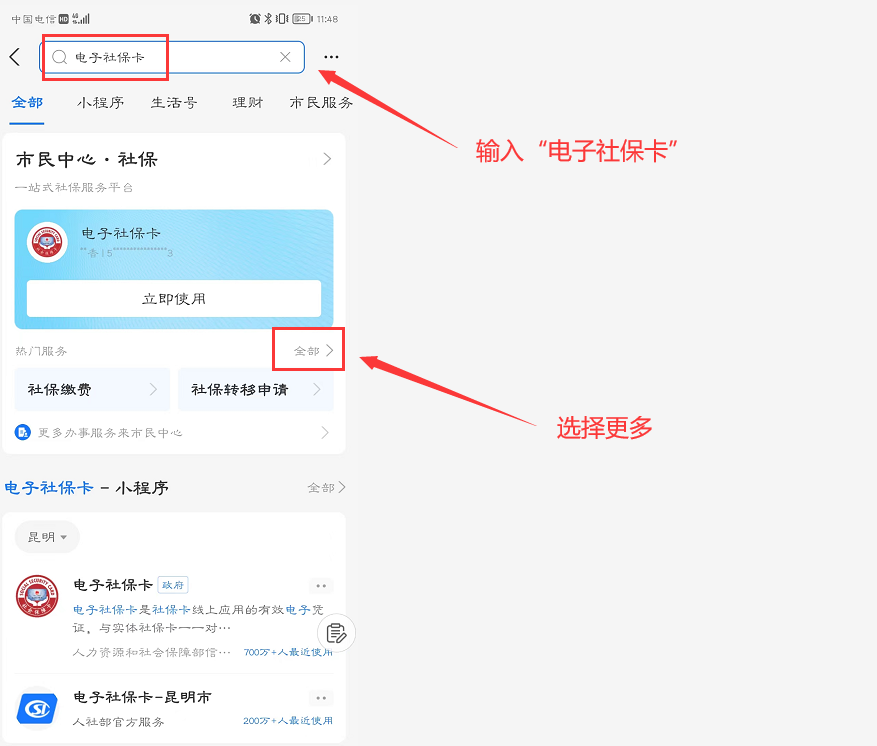Switch to the 全部 tab
This screenshot has width=877, height=746.
(x=27, y=102)
